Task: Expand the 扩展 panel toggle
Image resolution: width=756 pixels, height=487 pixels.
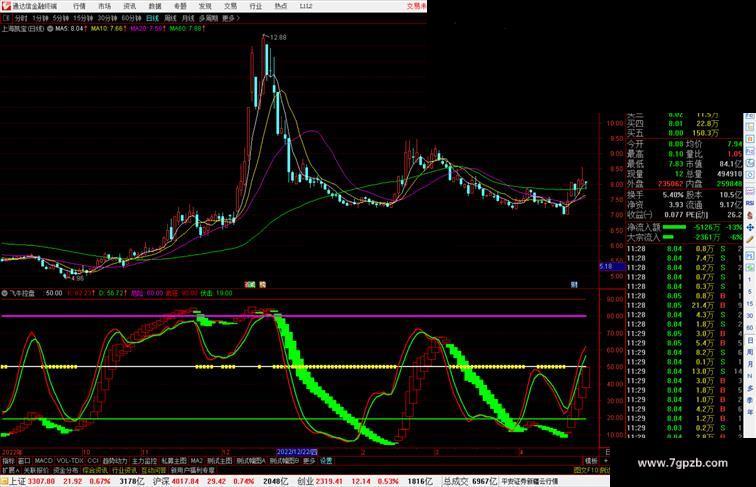Action: coord(10,470)
